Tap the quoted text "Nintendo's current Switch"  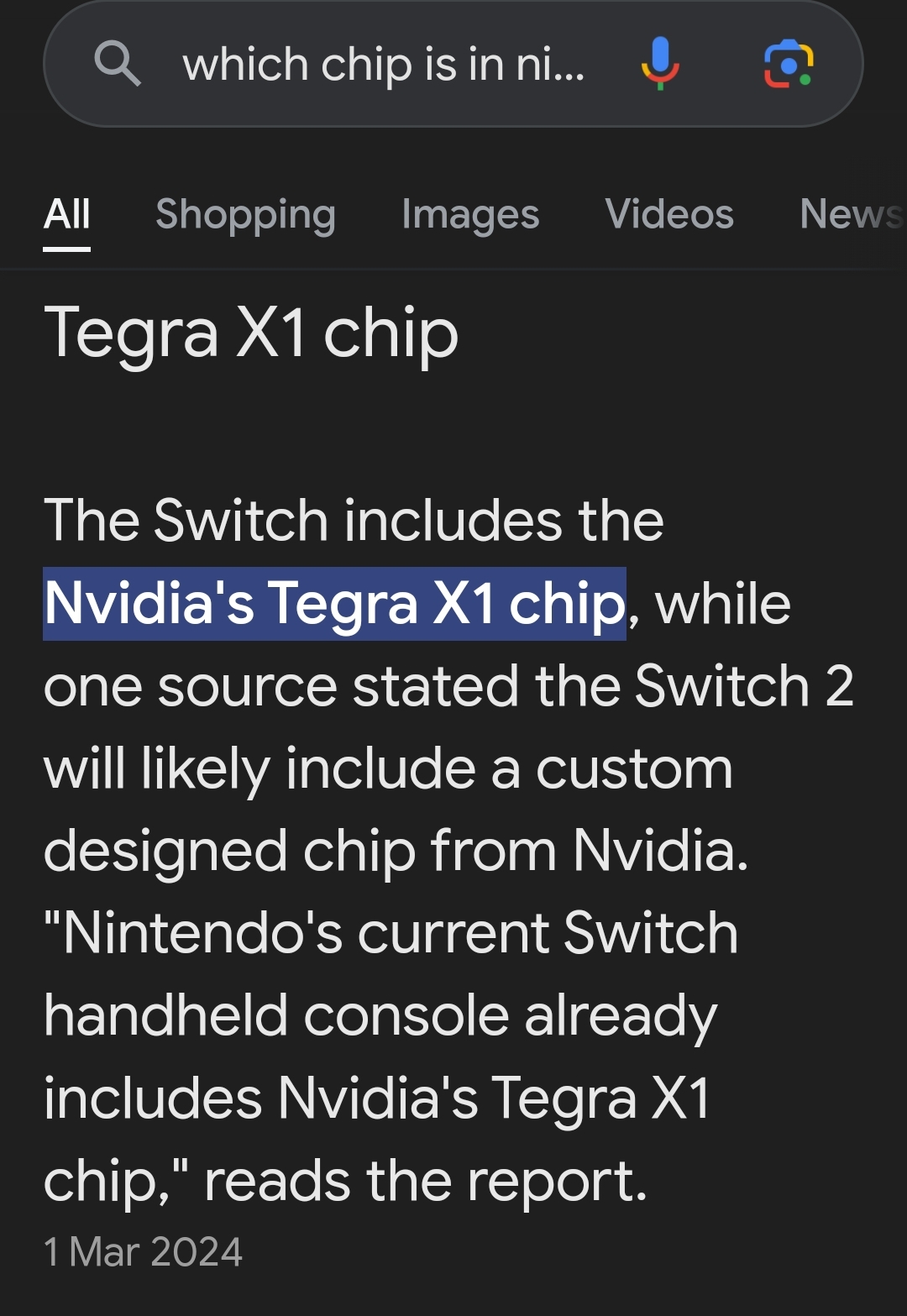[391, 933]
